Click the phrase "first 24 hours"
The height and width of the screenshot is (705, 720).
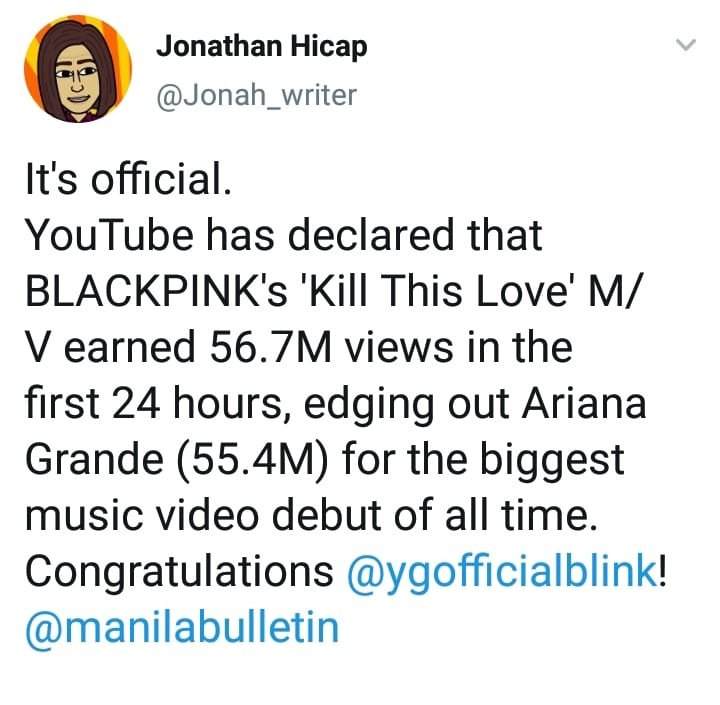click(x=152, y=403)
